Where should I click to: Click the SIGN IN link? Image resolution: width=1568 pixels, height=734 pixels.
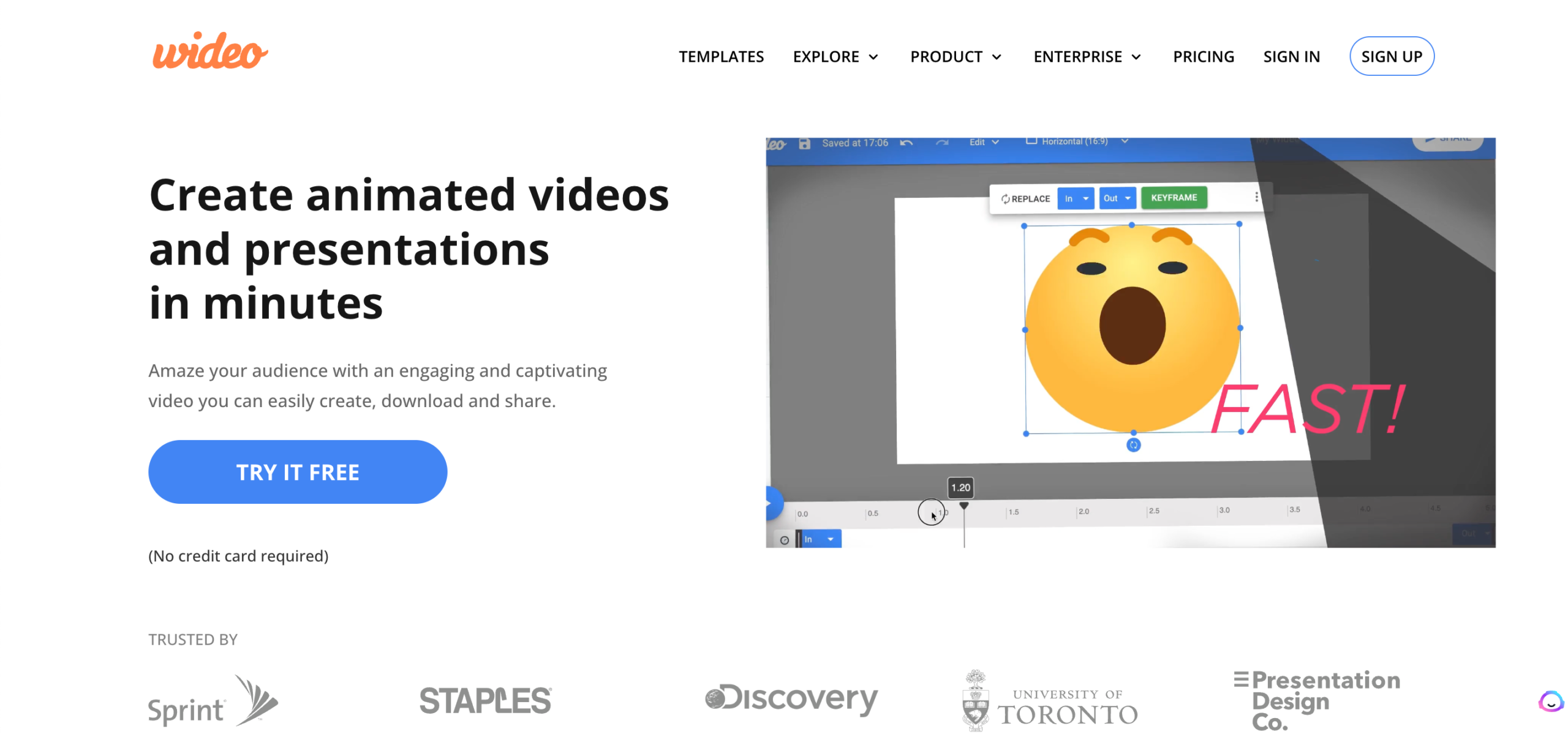(x=1291, y=56)
